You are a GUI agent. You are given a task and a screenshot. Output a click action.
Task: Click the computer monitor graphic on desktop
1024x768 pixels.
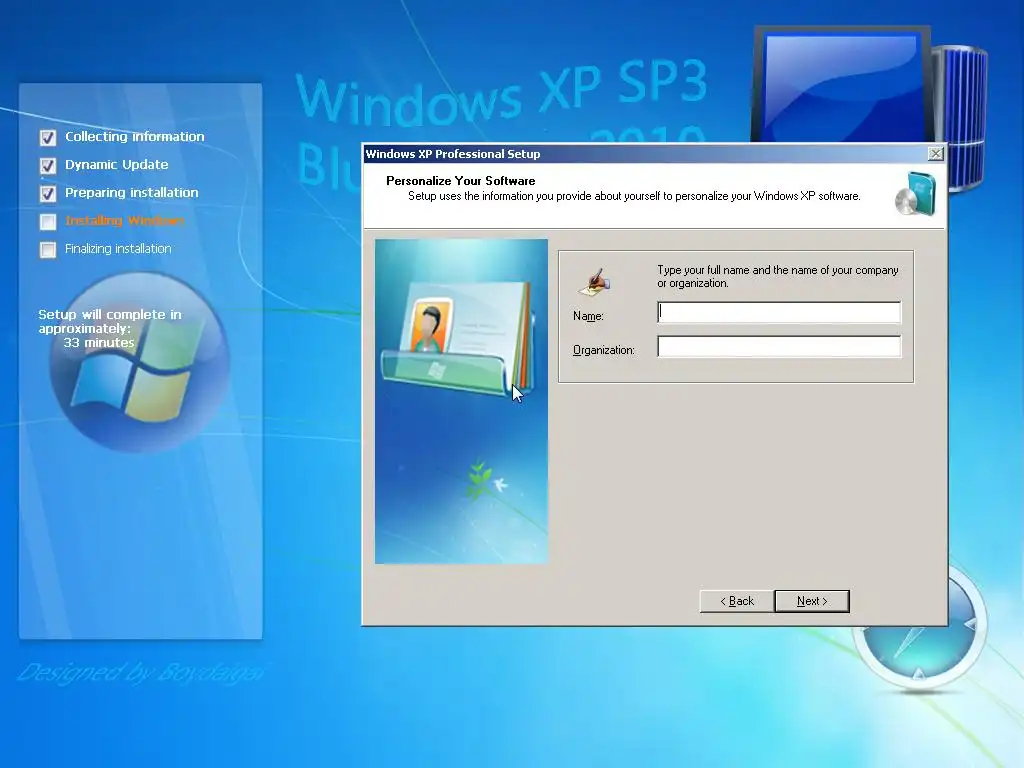pos(841,85)
